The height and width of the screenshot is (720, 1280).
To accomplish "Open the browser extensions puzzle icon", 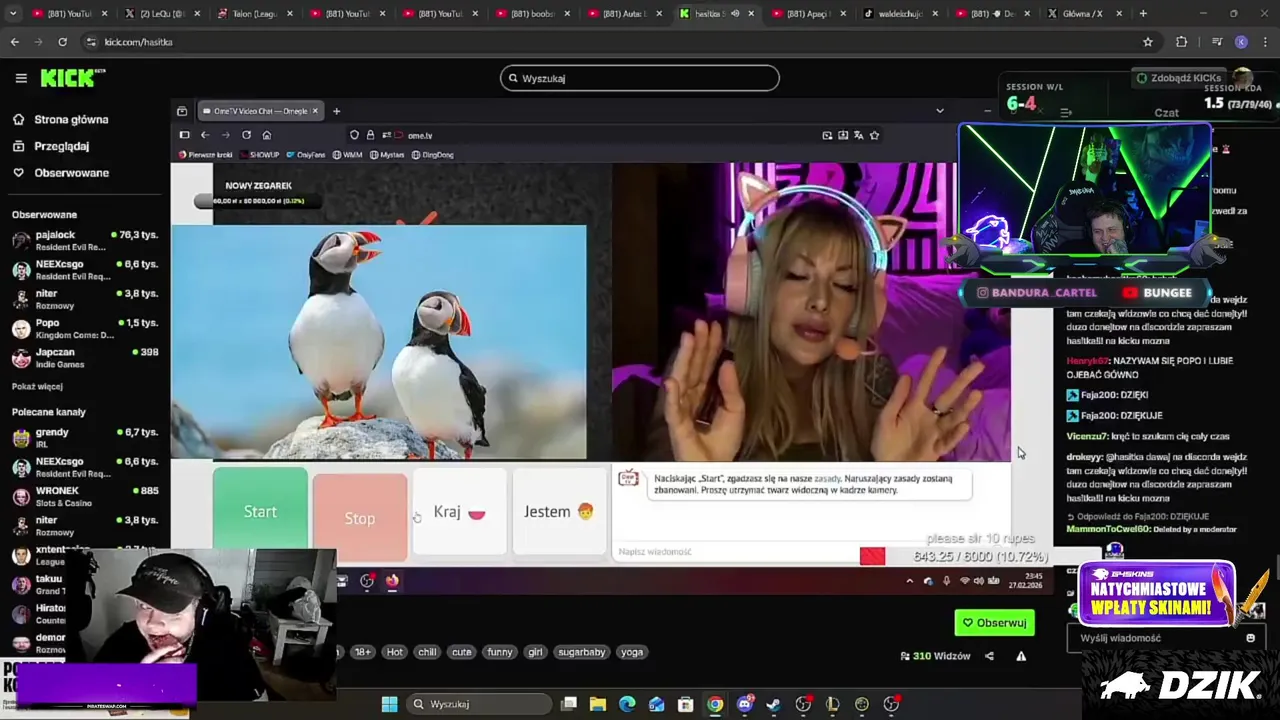I will pyautogui.click(x=1181, y=42).
